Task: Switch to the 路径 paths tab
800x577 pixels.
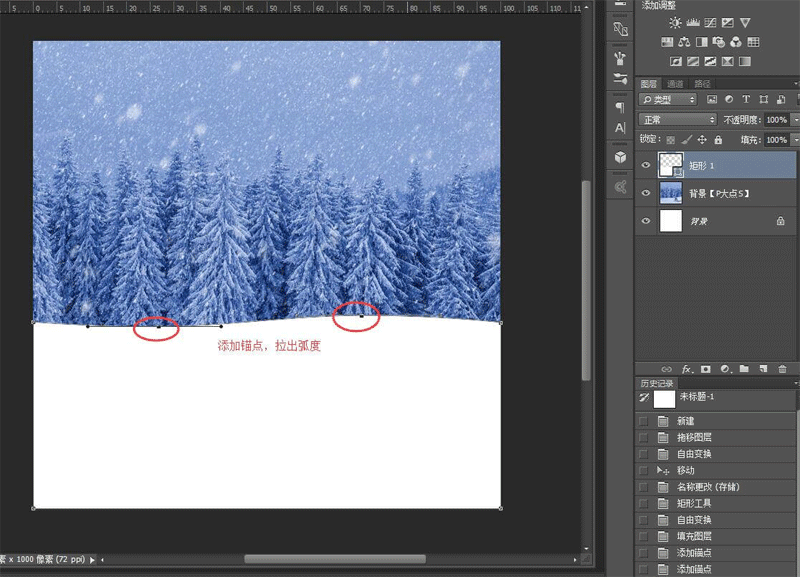Action: pyautogui.click(x=701, y=83)
